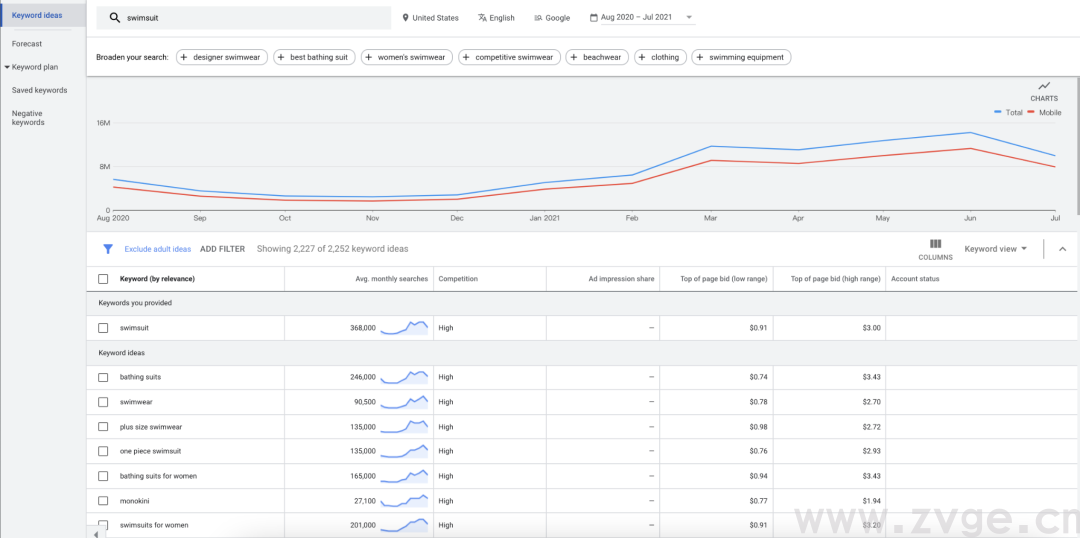Click the United States location pin icon
Image resolution: width=1080 pixels, height=538 pixels.
406,18
